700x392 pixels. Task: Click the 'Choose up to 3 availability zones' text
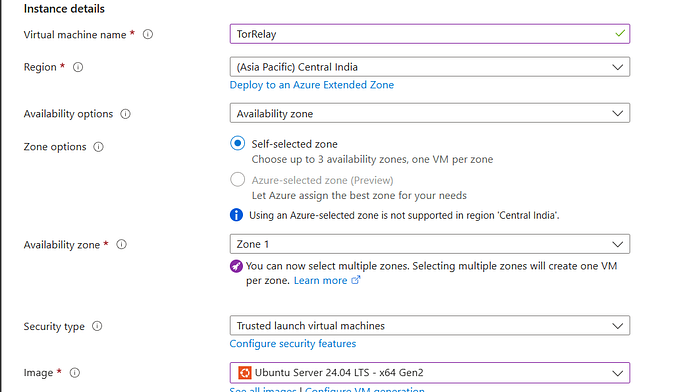[372, 159]
